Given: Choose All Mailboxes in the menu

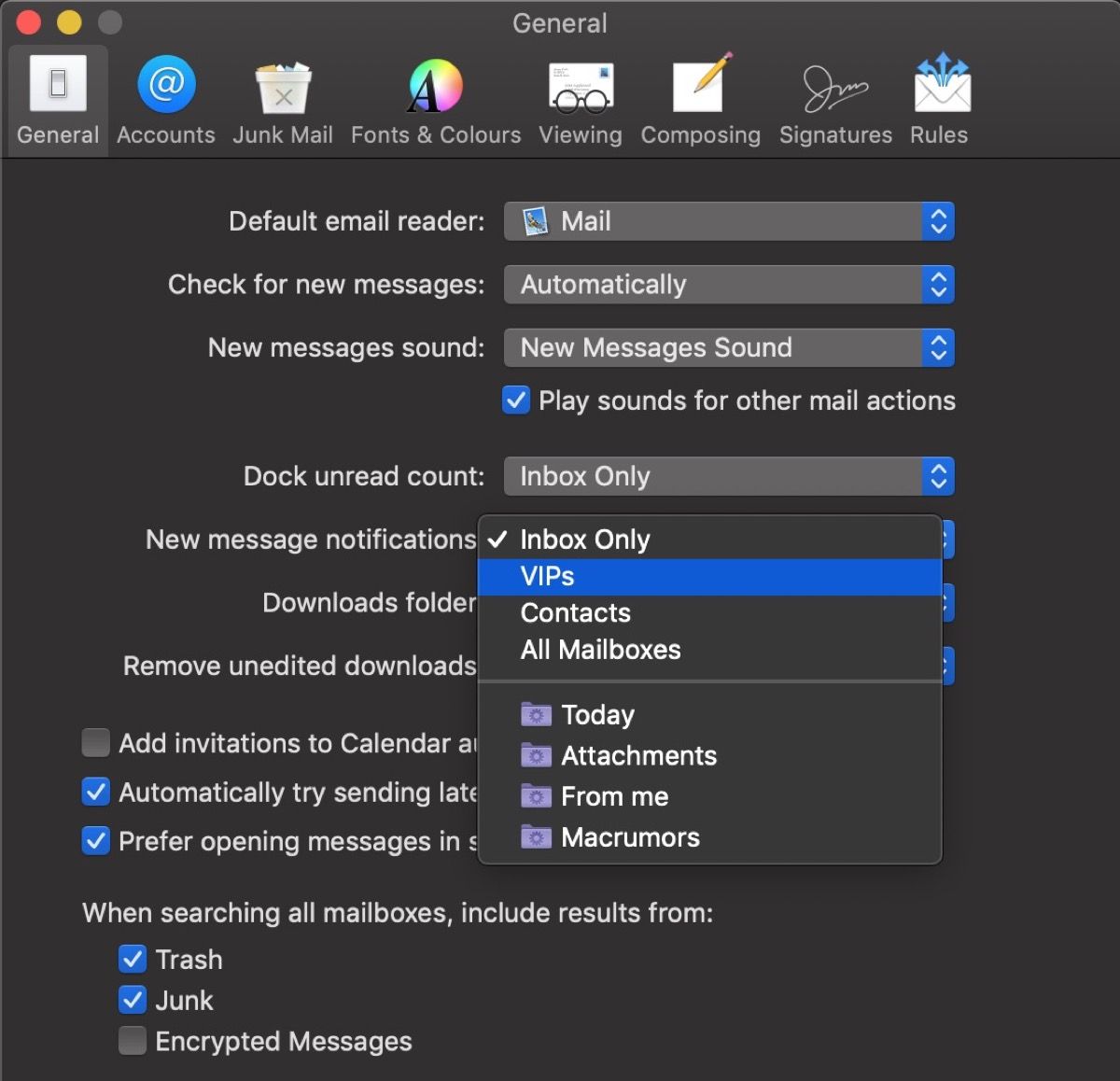Looking at the screenshot, I should coord(600,650).
